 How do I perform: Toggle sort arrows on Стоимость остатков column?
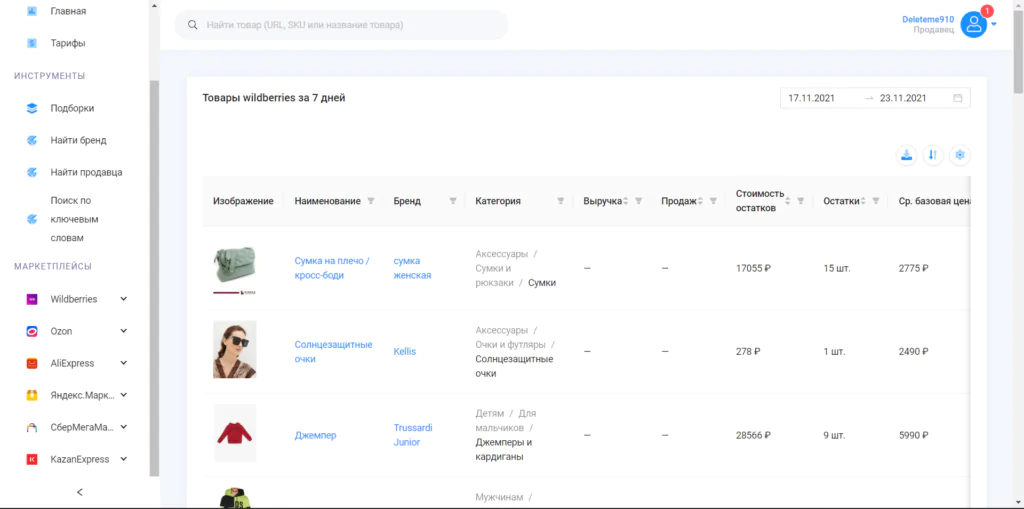coord(788,201)
